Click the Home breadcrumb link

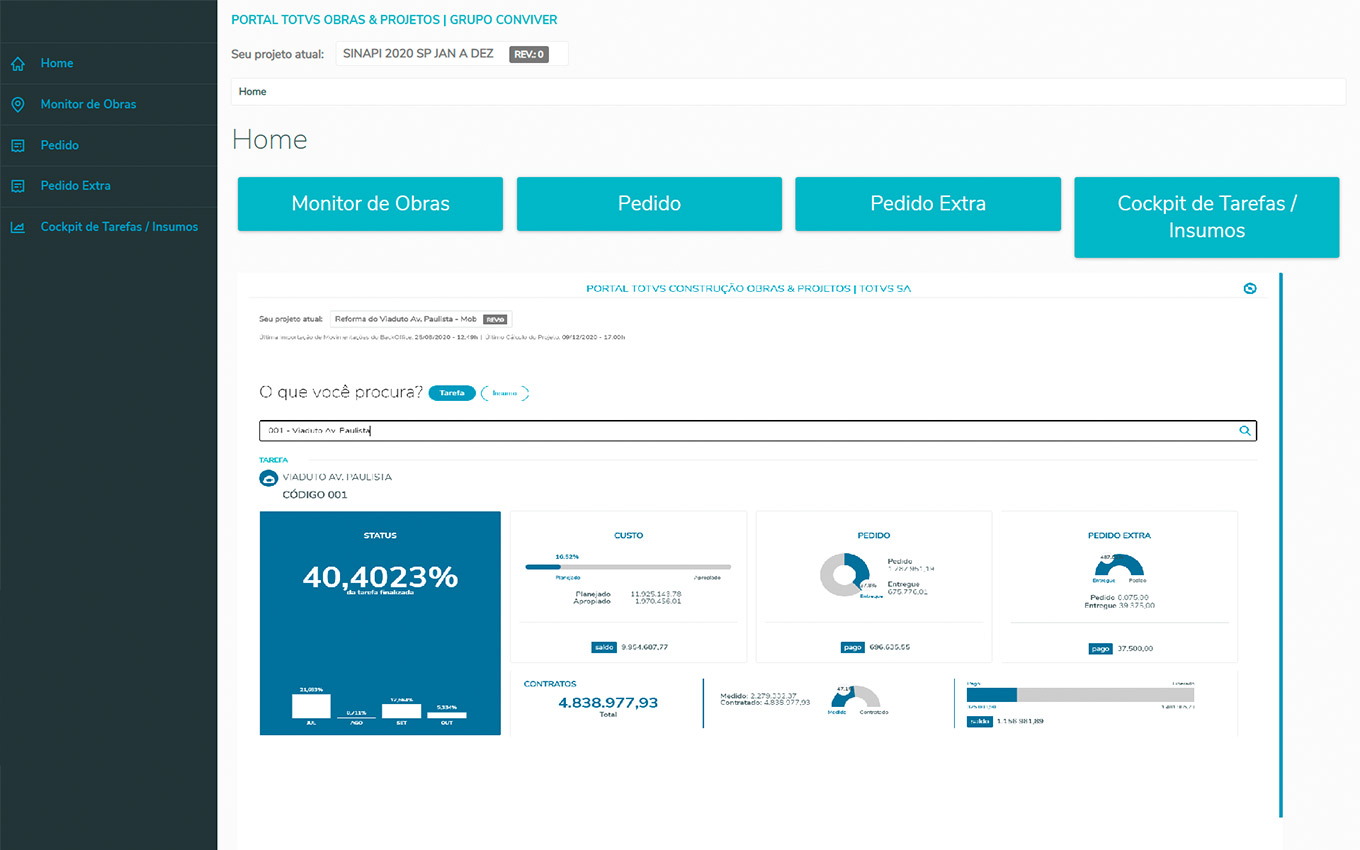253,92
